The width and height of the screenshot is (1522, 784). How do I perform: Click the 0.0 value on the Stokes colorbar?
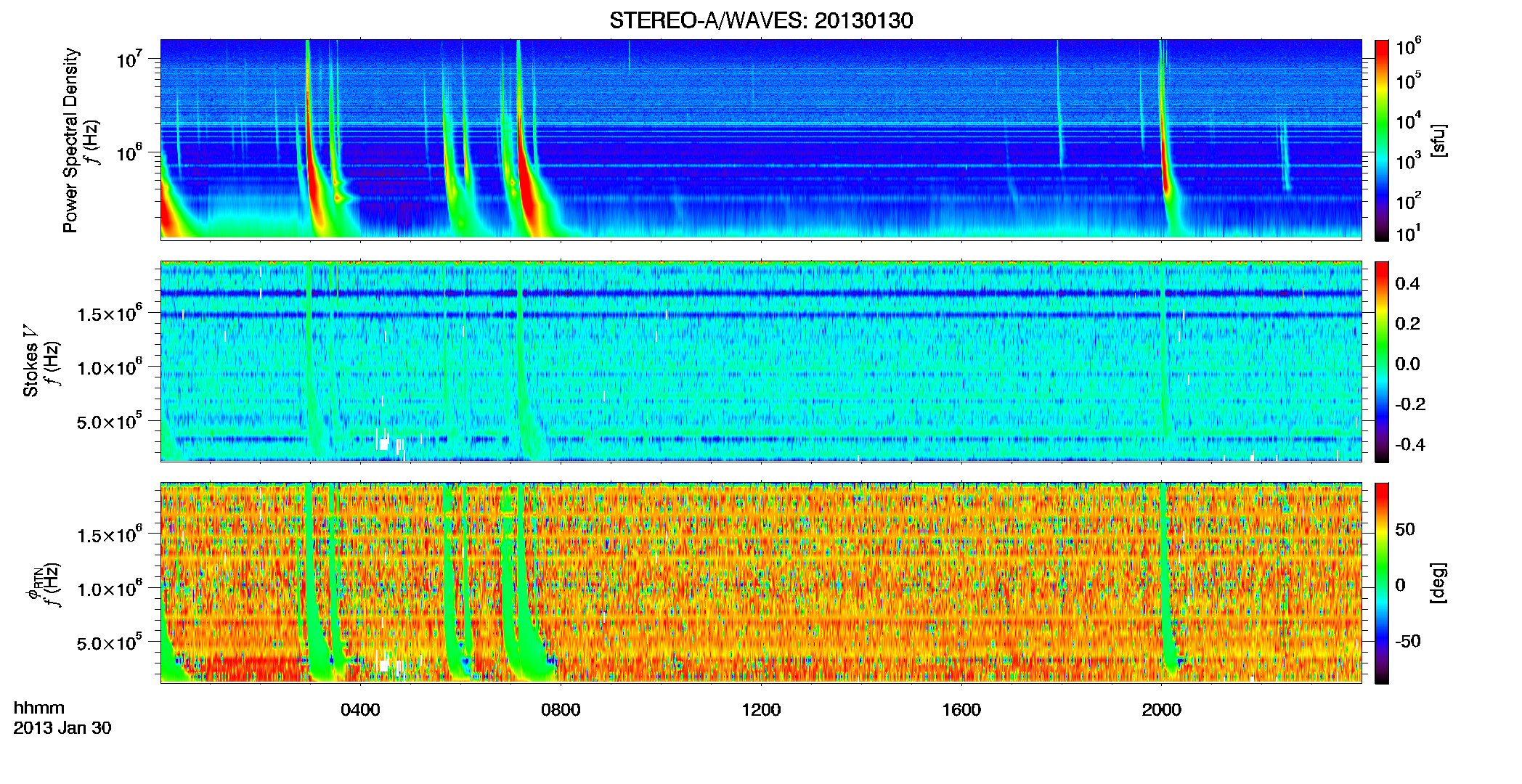pyautogui.click(x=1407, y=364)
